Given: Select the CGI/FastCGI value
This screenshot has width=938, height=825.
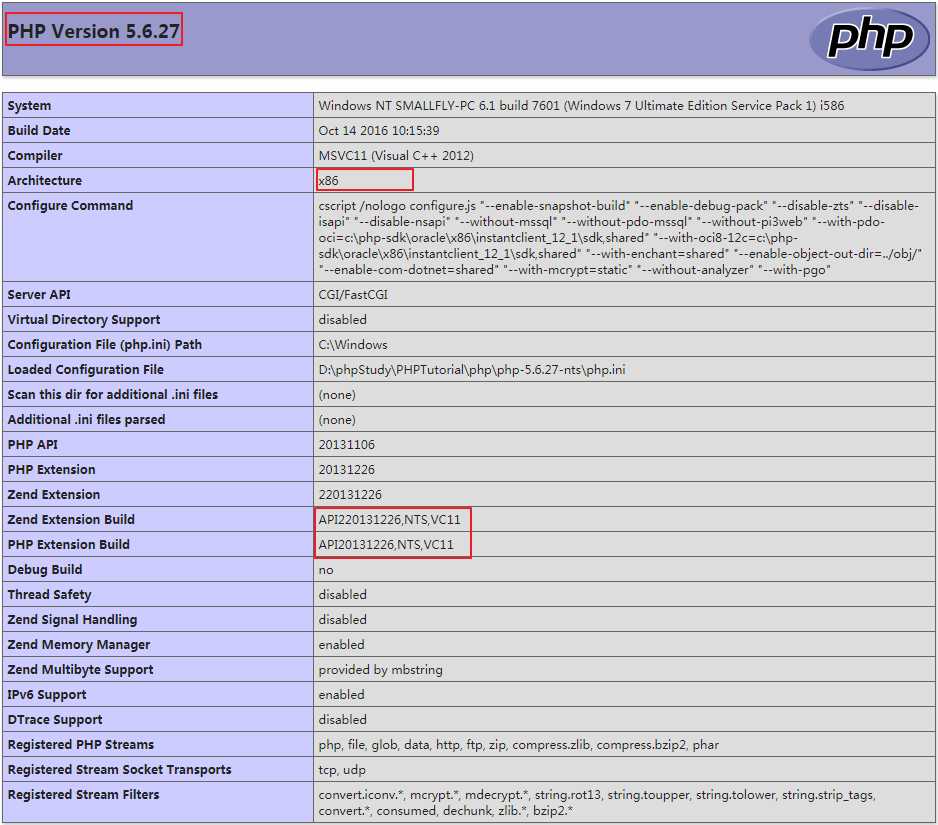Looking at the screenshot, I should coord(353,295).
